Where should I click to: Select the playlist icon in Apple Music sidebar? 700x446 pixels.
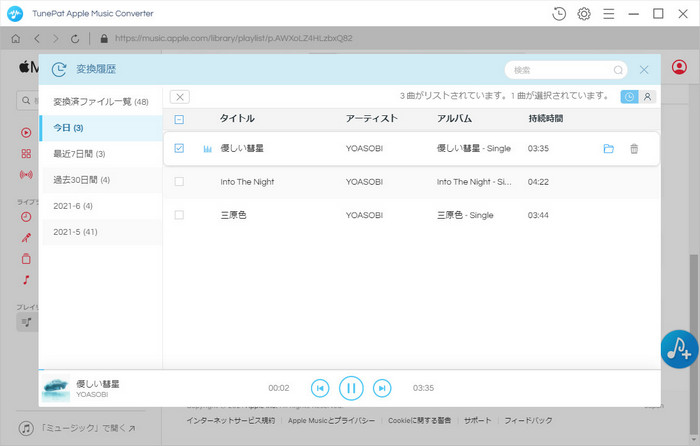tap(27, 322)
